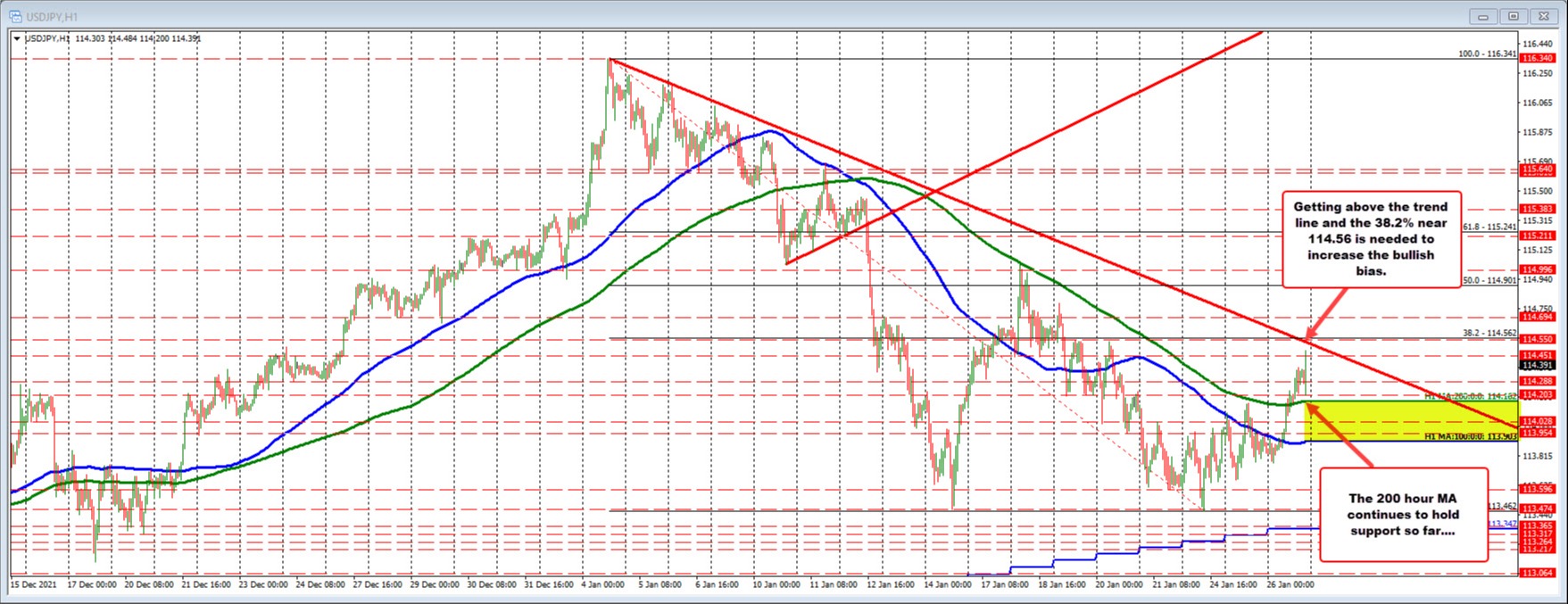Image resolution: width=1568 pixels, height=604 pixels.
Task: Click the price scale value 116.065
Action: (x=1537, y=103)
